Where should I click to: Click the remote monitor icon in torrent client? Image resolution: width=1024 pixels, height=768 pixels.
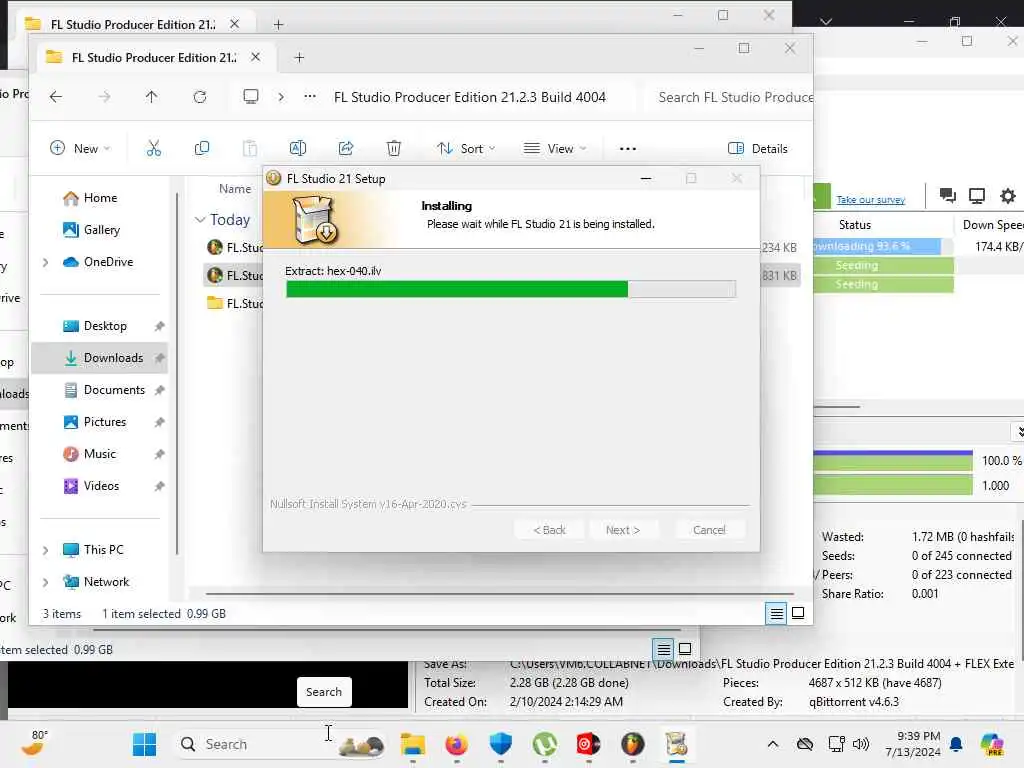[977, 196]
